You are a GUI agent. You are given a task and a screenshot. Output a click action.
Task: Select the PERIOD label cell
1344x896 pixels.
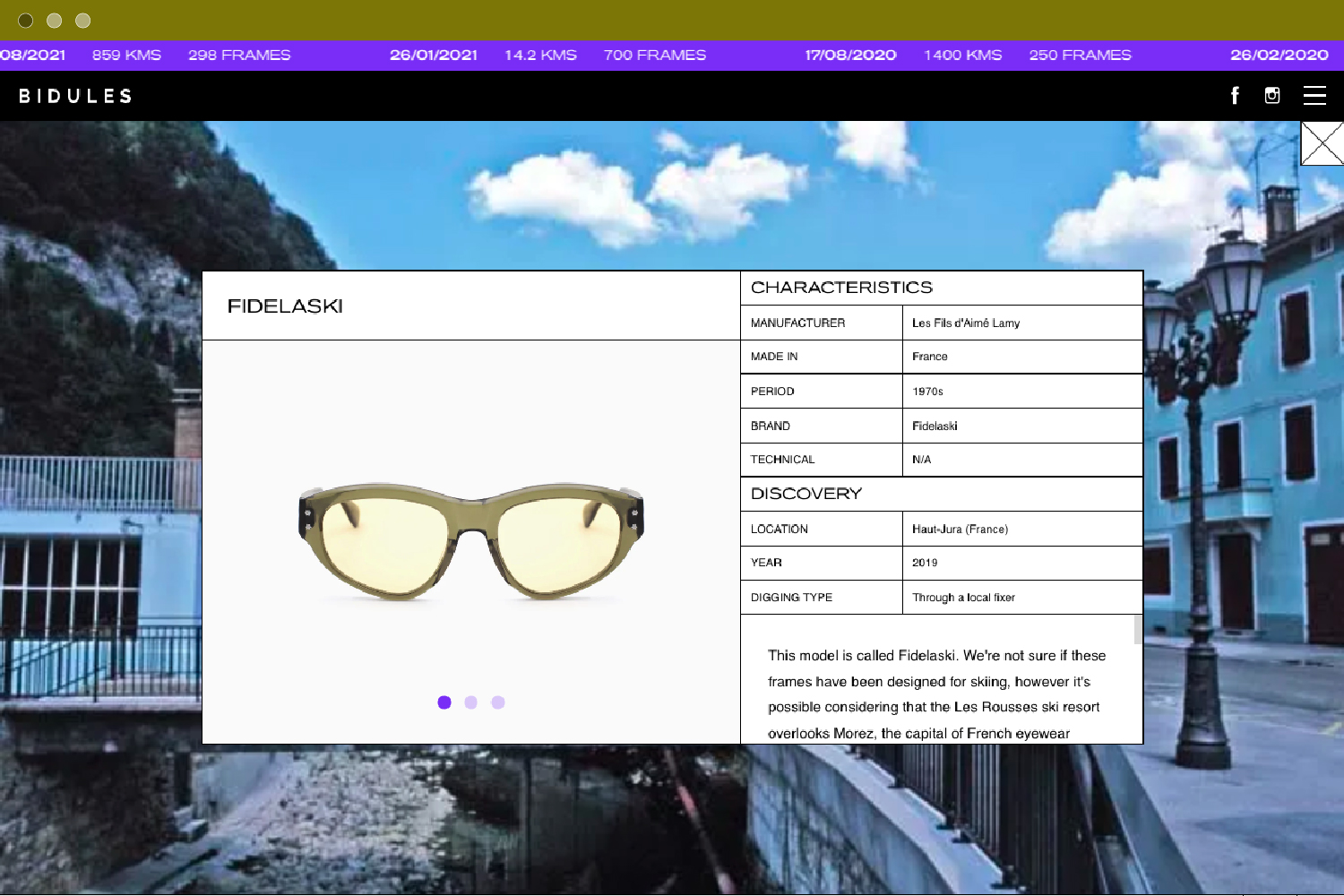click(x=822, y=392)
